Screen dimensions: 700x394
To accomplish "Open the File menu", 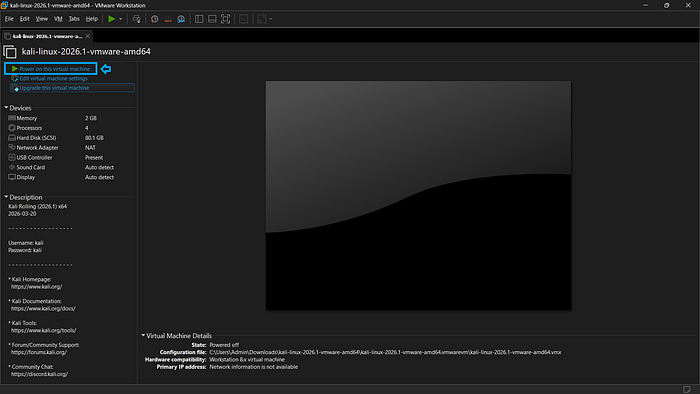I will pyautogui.click(x=9, y=19).
